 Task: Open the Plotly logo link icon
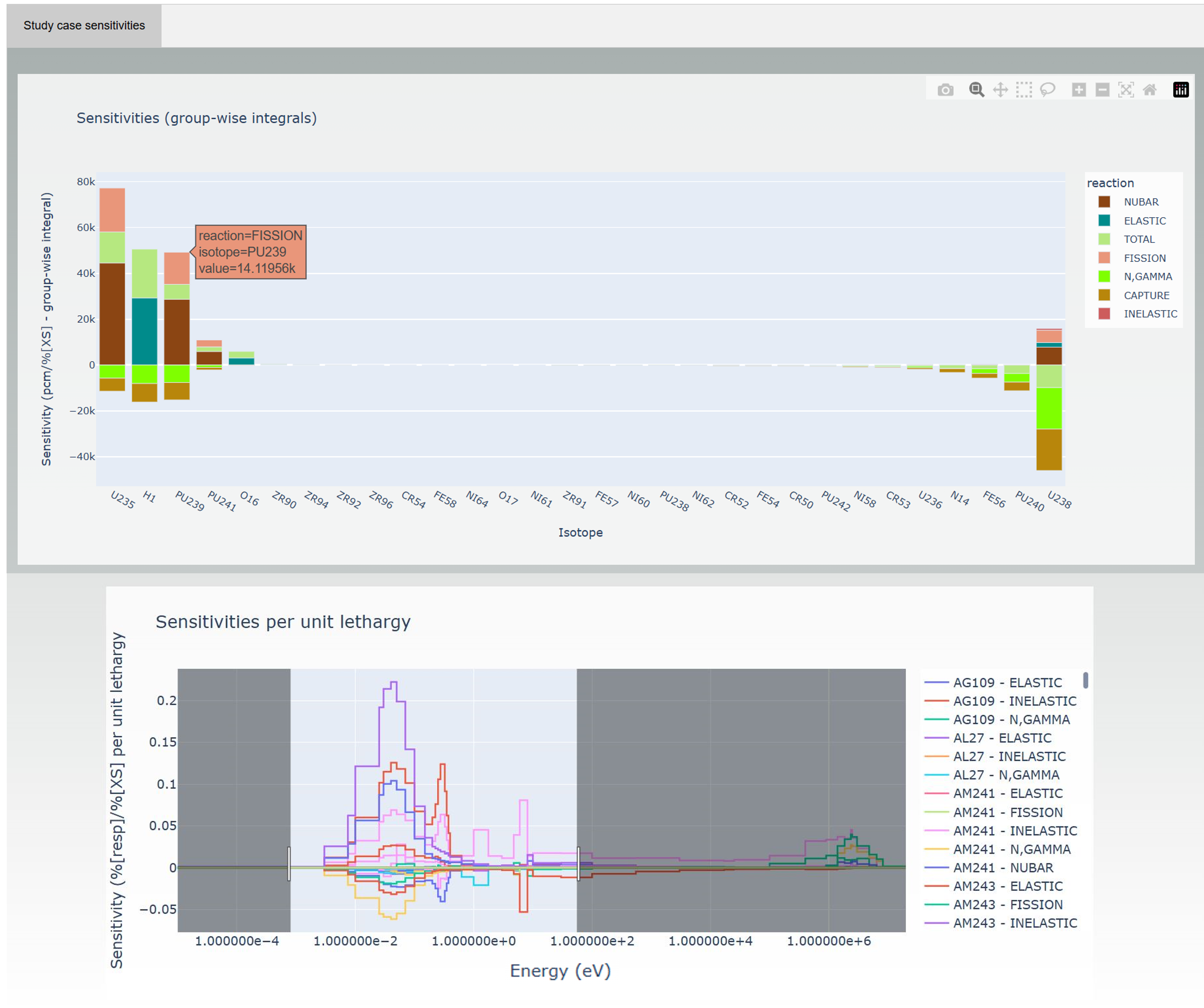tap(1180, 90)
